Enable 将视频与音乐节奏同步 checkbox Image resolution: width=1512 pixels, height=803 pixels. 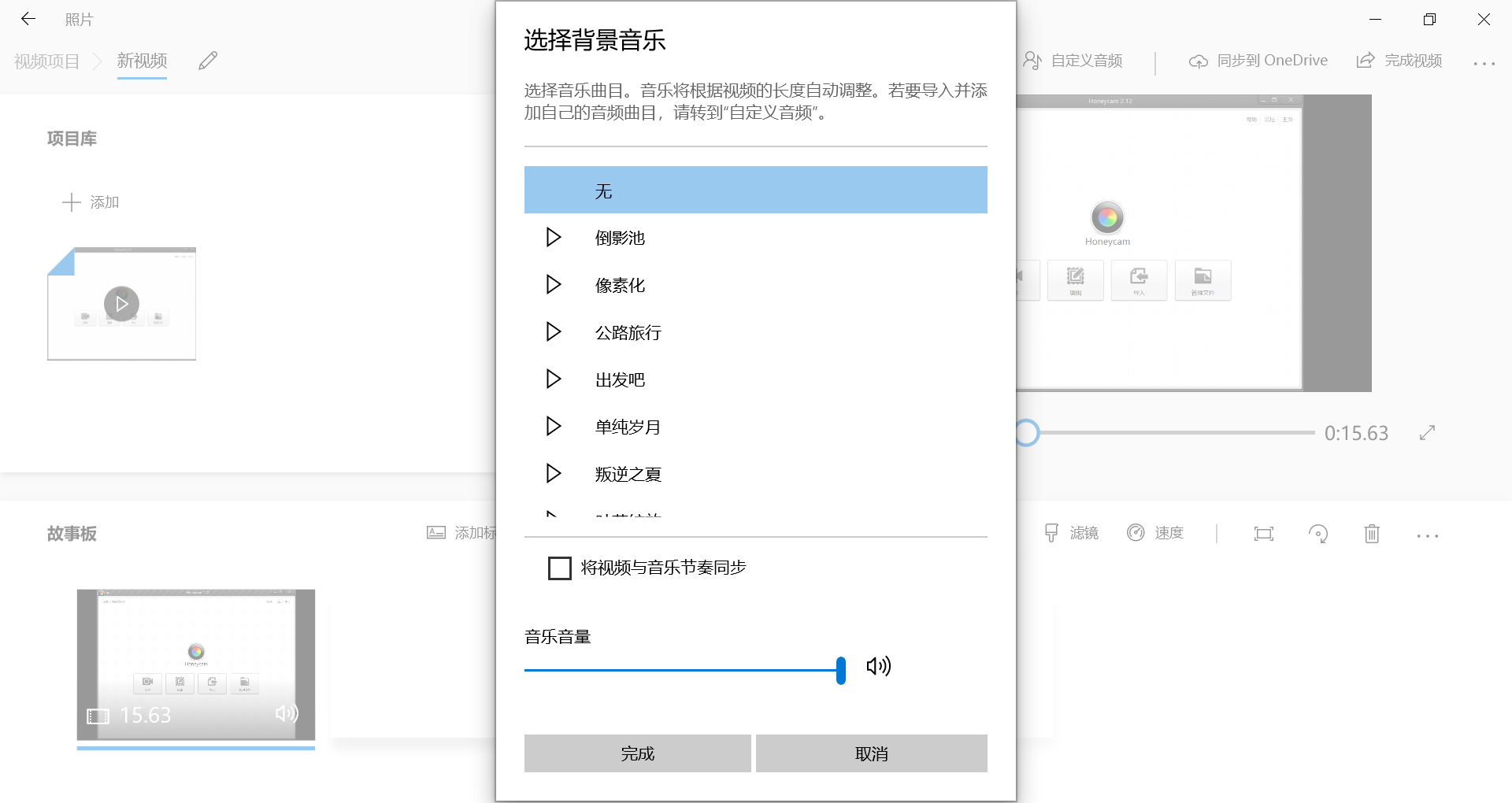pyautogui.click(x=559, y=568)
